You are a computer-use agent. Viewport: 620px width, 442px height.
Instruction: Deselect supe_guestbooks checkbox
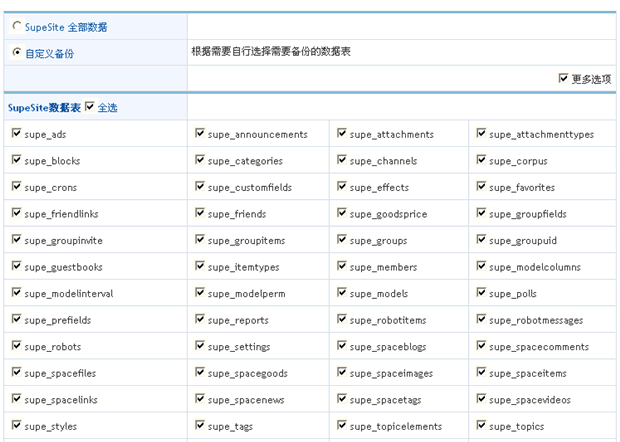pyautogui.click(x=16, y=265)
